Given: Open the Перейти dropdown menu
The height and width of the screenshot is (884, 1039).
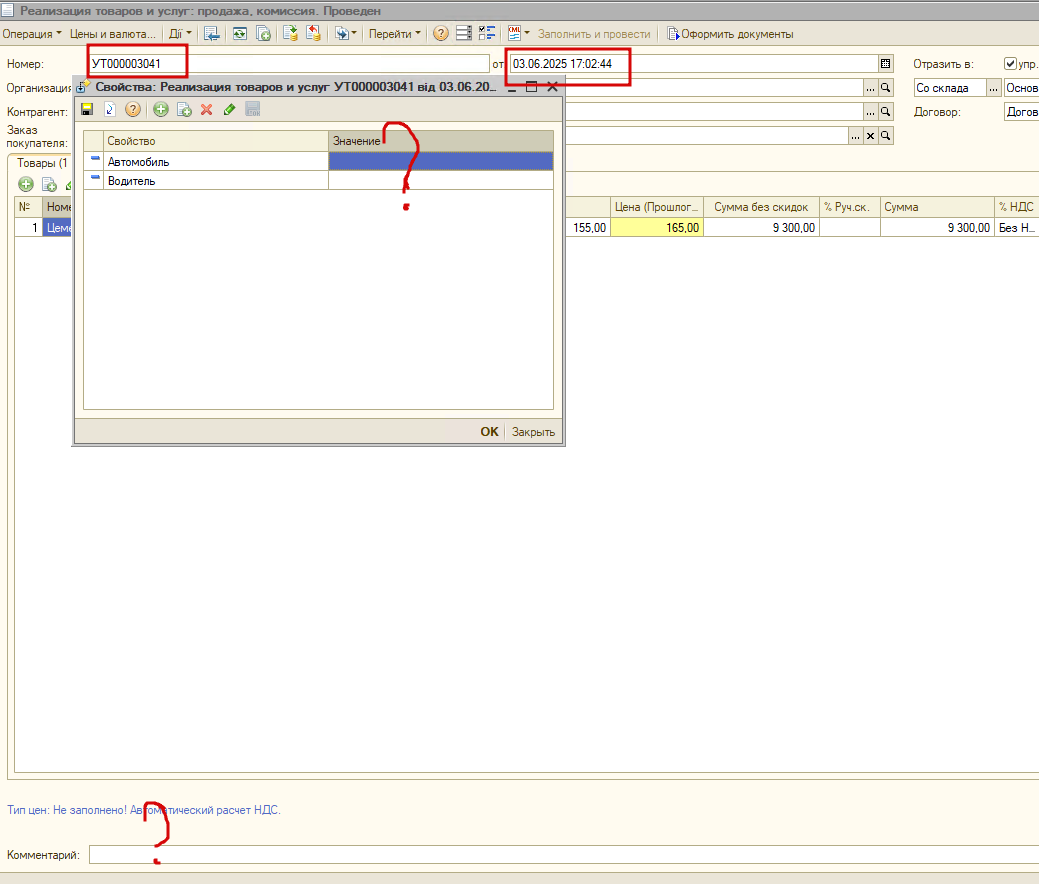Looking at the screenshot, I should coord(394,34).
